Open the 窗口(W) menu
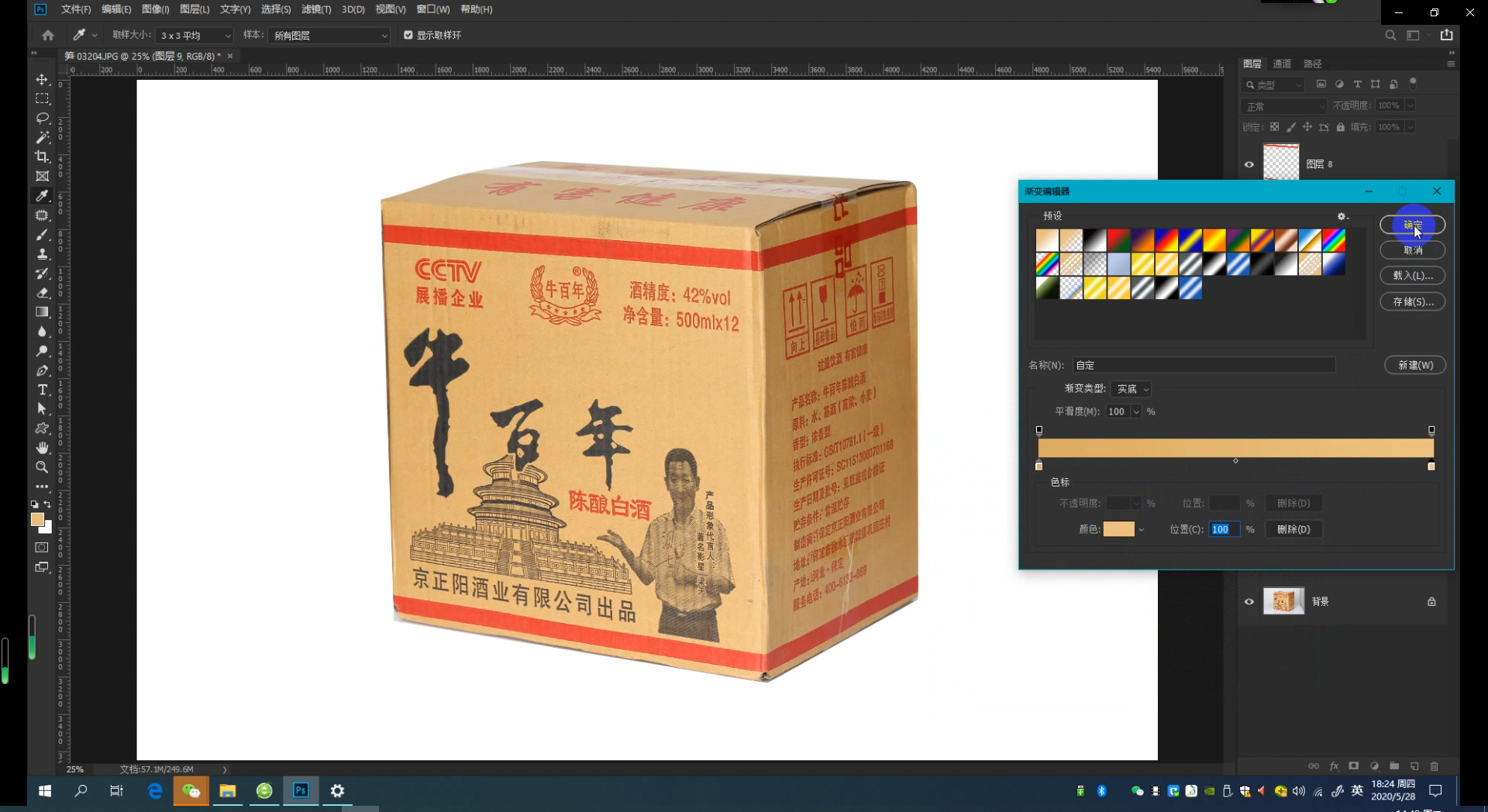Viewport: 1488px width, 812px height. [433, 9]
